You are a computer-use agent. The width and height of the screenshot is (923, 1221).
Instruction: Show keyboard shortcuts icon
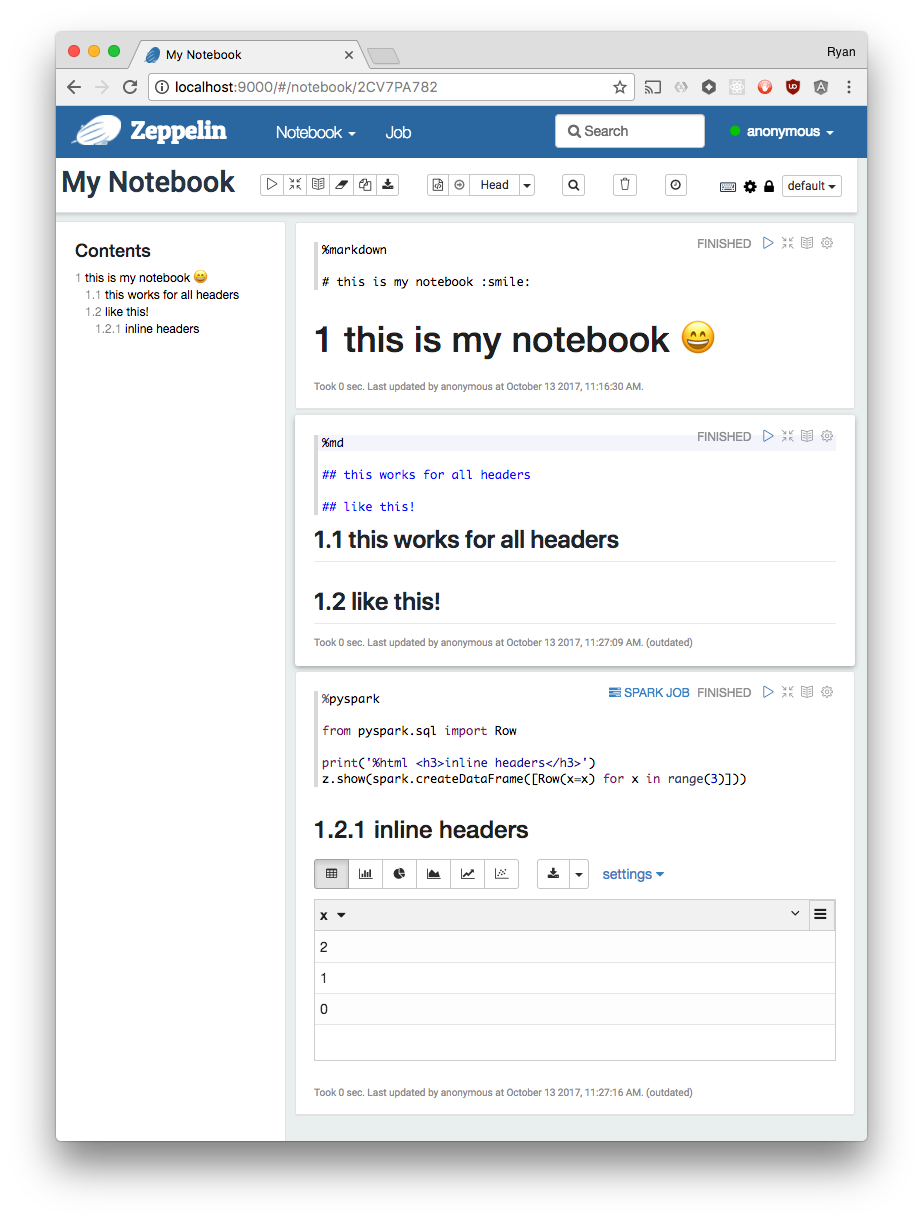click(728, 186)
